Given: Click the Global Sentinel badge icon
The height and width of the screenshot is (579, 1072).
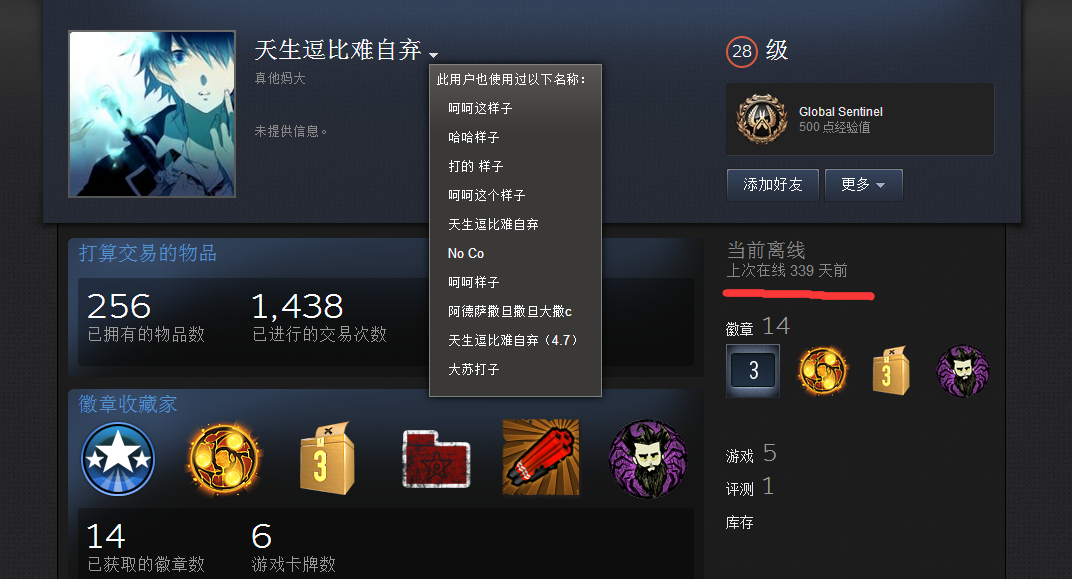Looking at the screenshot, I should tap(762, 120).
